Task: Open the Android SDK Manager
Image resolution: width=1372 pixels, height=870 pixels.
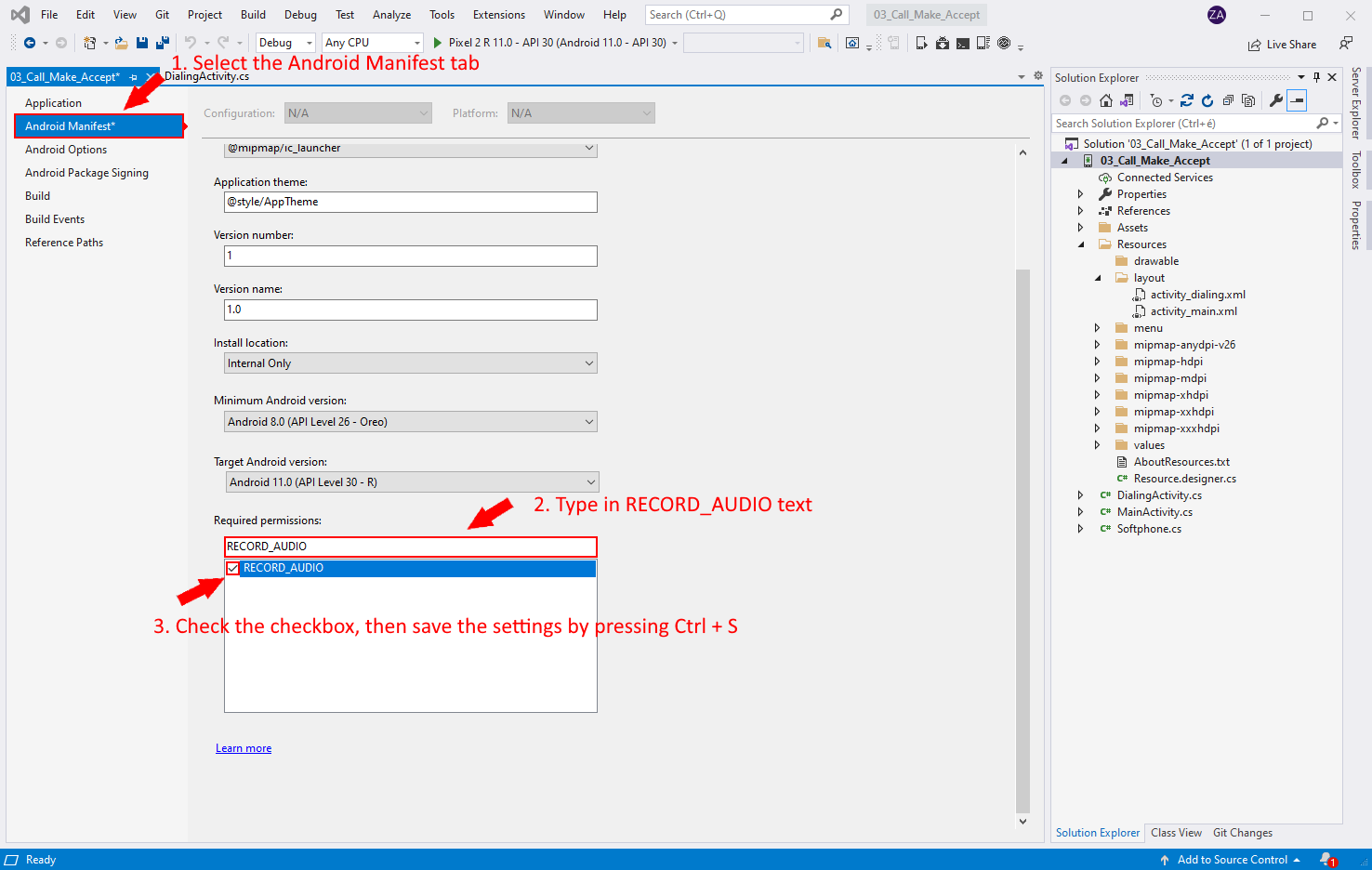Action: (x=943, y=43)
